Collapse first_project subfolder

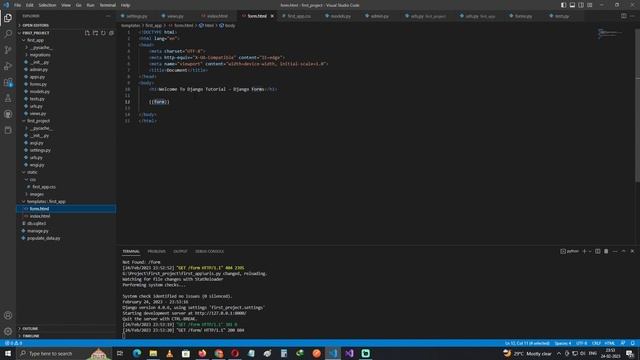(66, 121)
